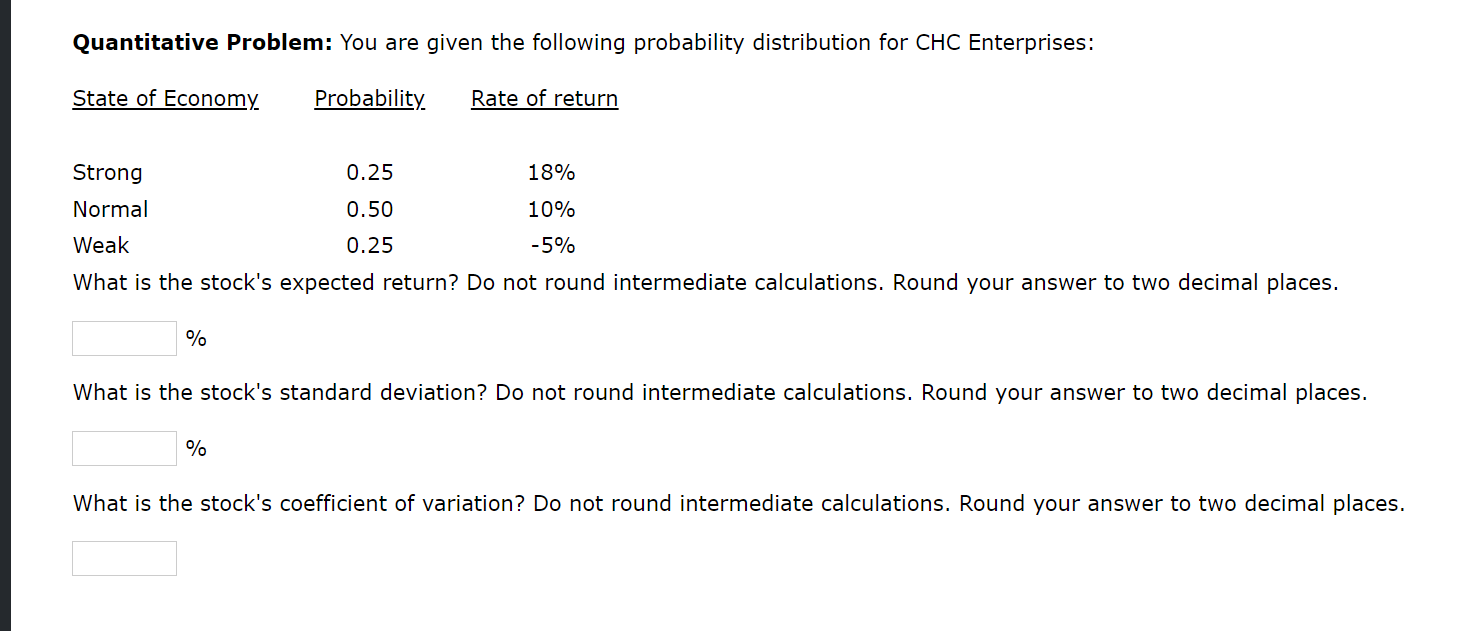
Task: Click the expected return input field
Action: pyautogui.click(x=123, y=338)
